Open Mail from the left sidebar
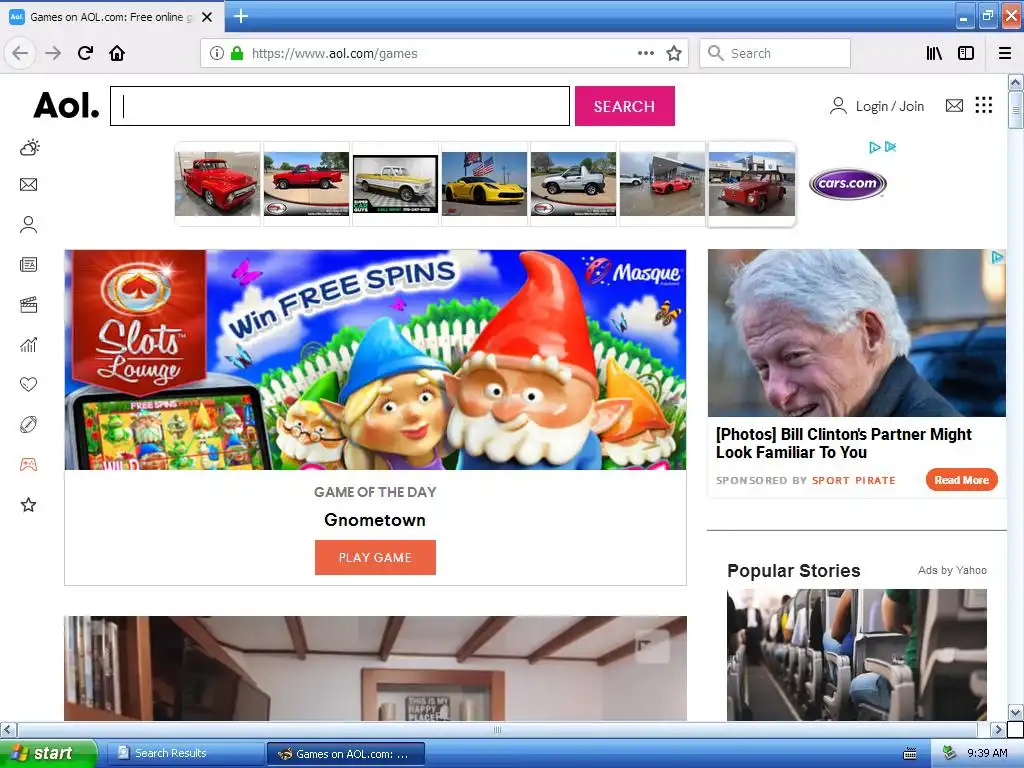 click(x=28, y=185)
